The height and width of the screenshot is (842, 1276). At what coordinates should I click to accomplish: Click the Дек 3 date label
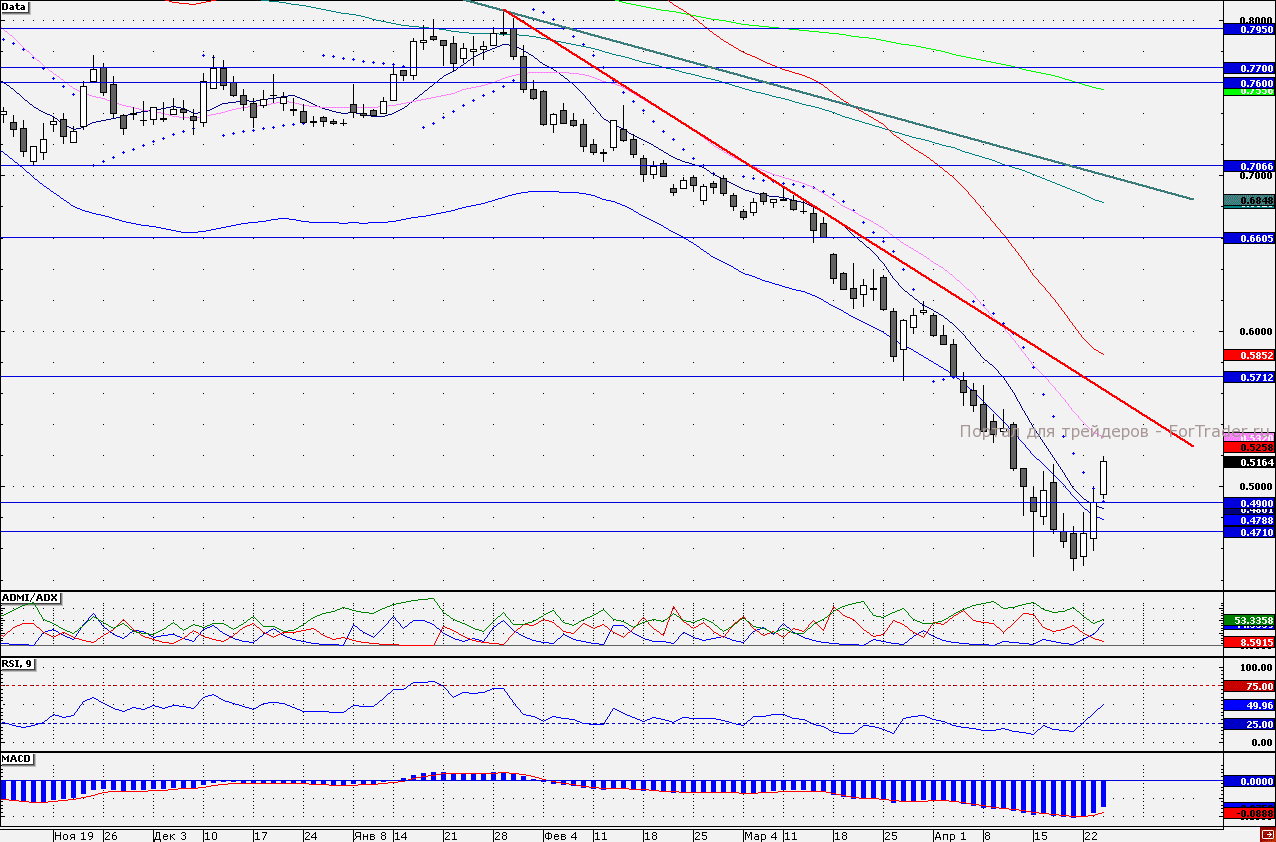[170, 835]
